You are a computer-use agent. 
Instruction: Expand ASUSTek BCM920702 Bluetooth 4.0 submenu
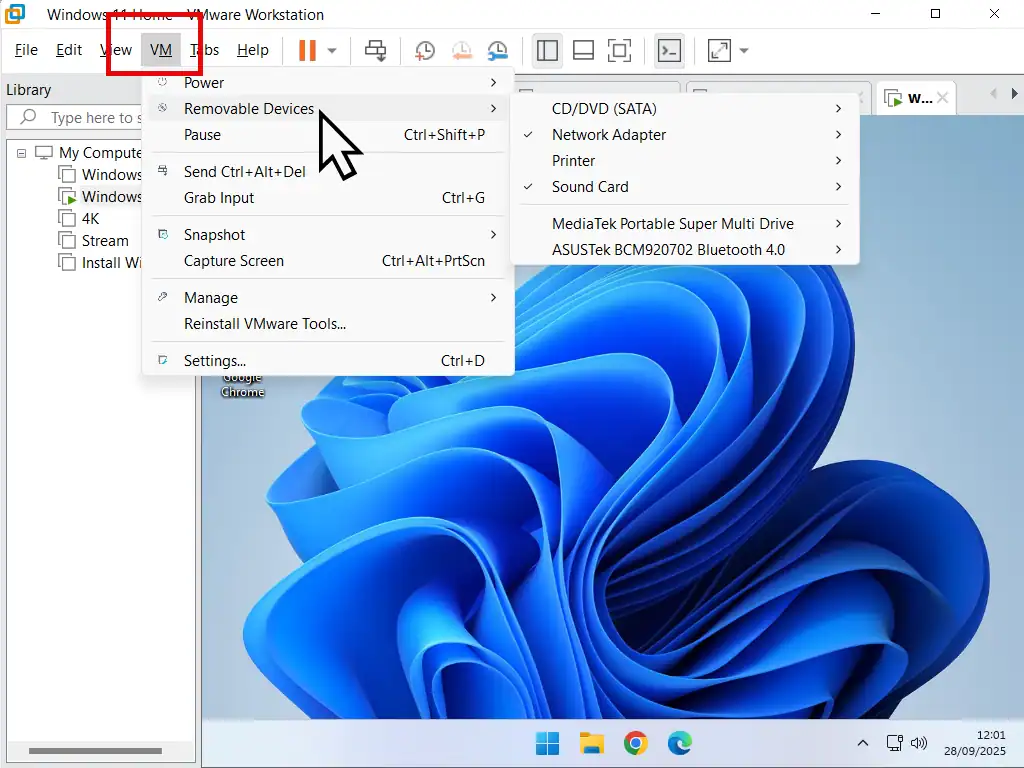684,249
